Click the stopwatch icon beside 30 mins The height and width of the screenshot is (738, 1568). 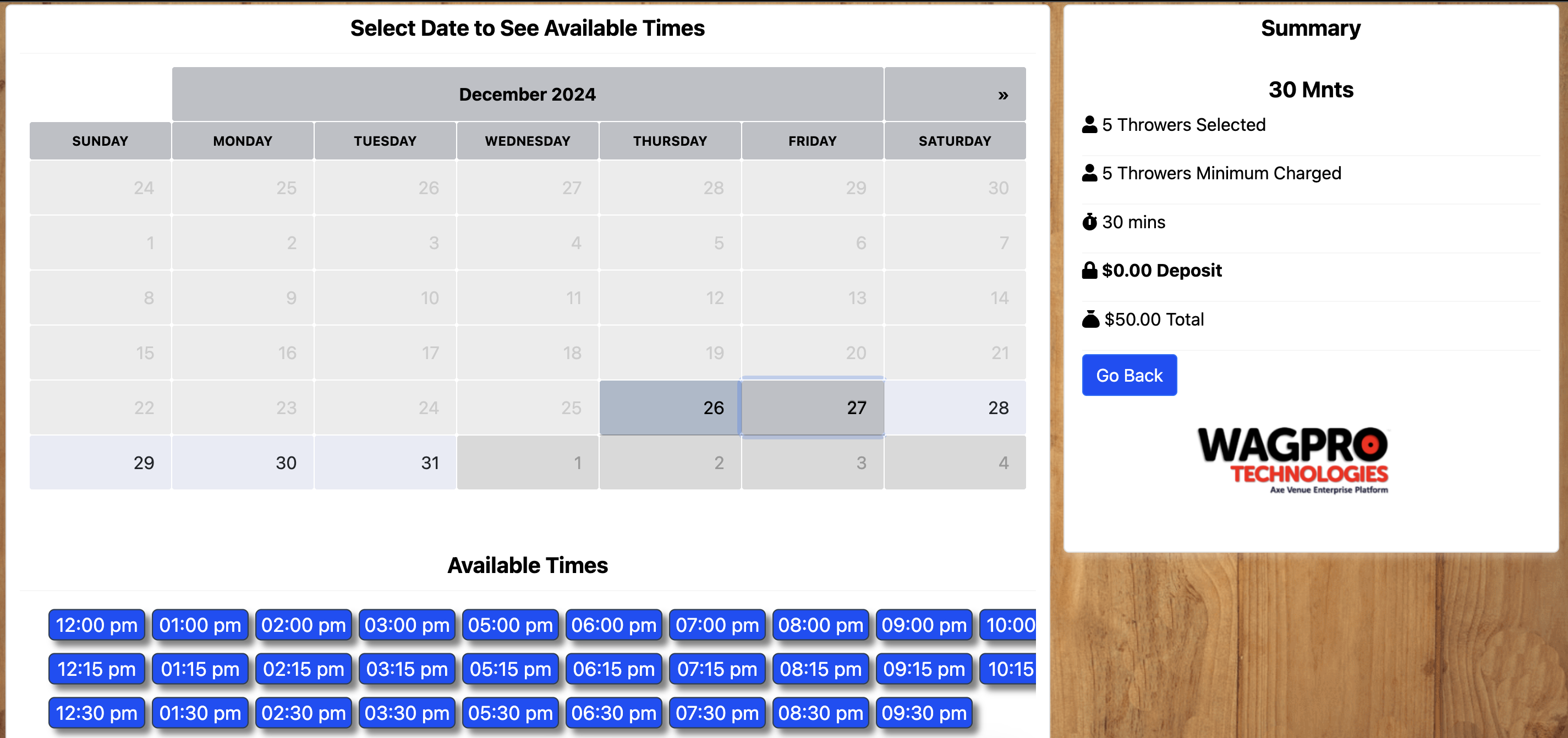[x=1089, y=222]
